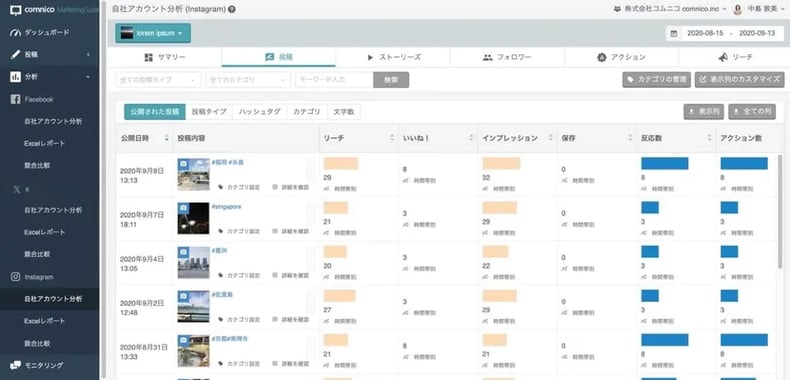The height and width of the screenshot is (380, 790).
Task: Click the Facebook logo icon in sidebar
Action: 16,99
